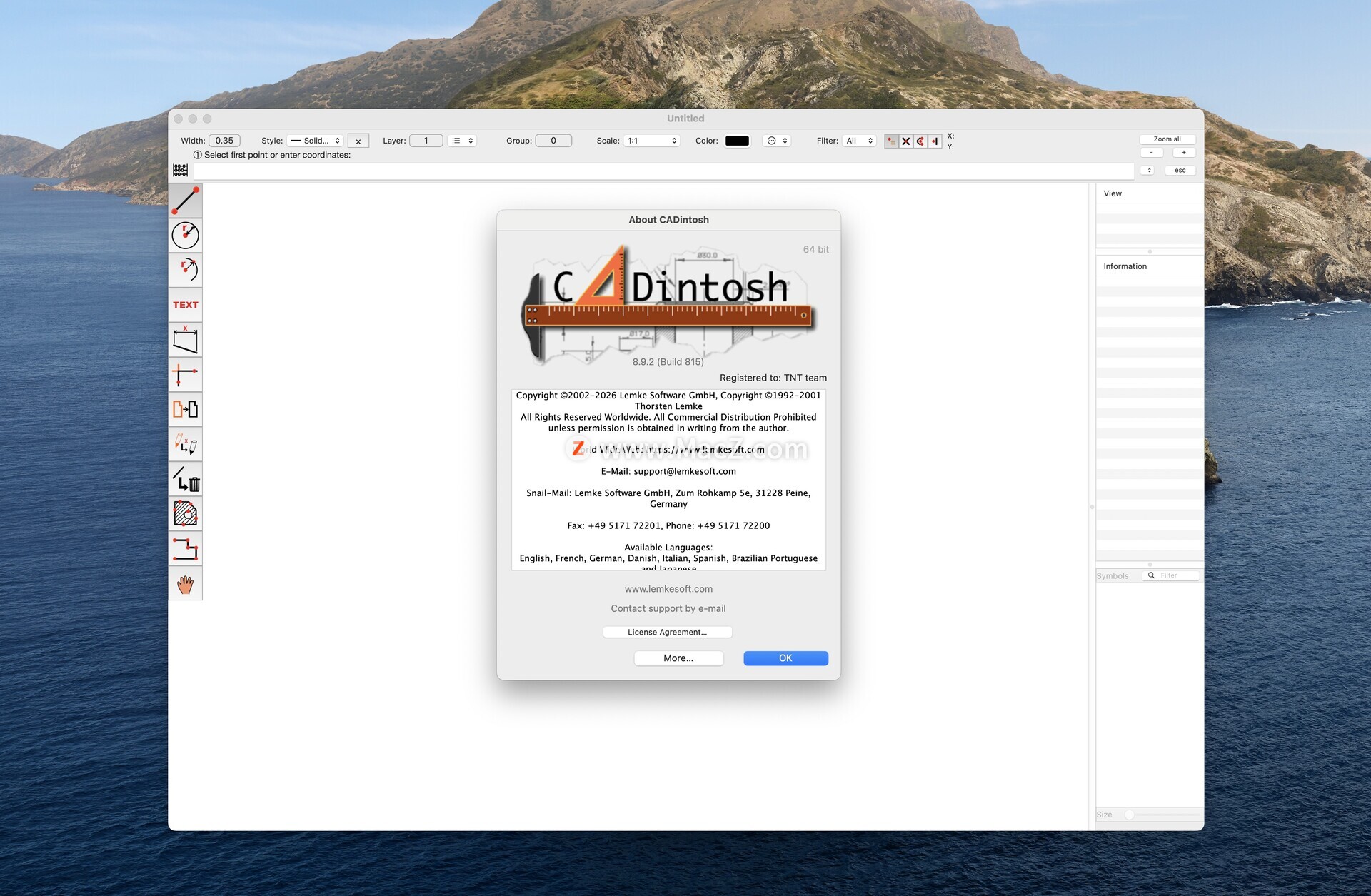Open the Scale 1:1 dropdown
The height and width of the screenshot is (896, 1371).
tap(652, 141)
